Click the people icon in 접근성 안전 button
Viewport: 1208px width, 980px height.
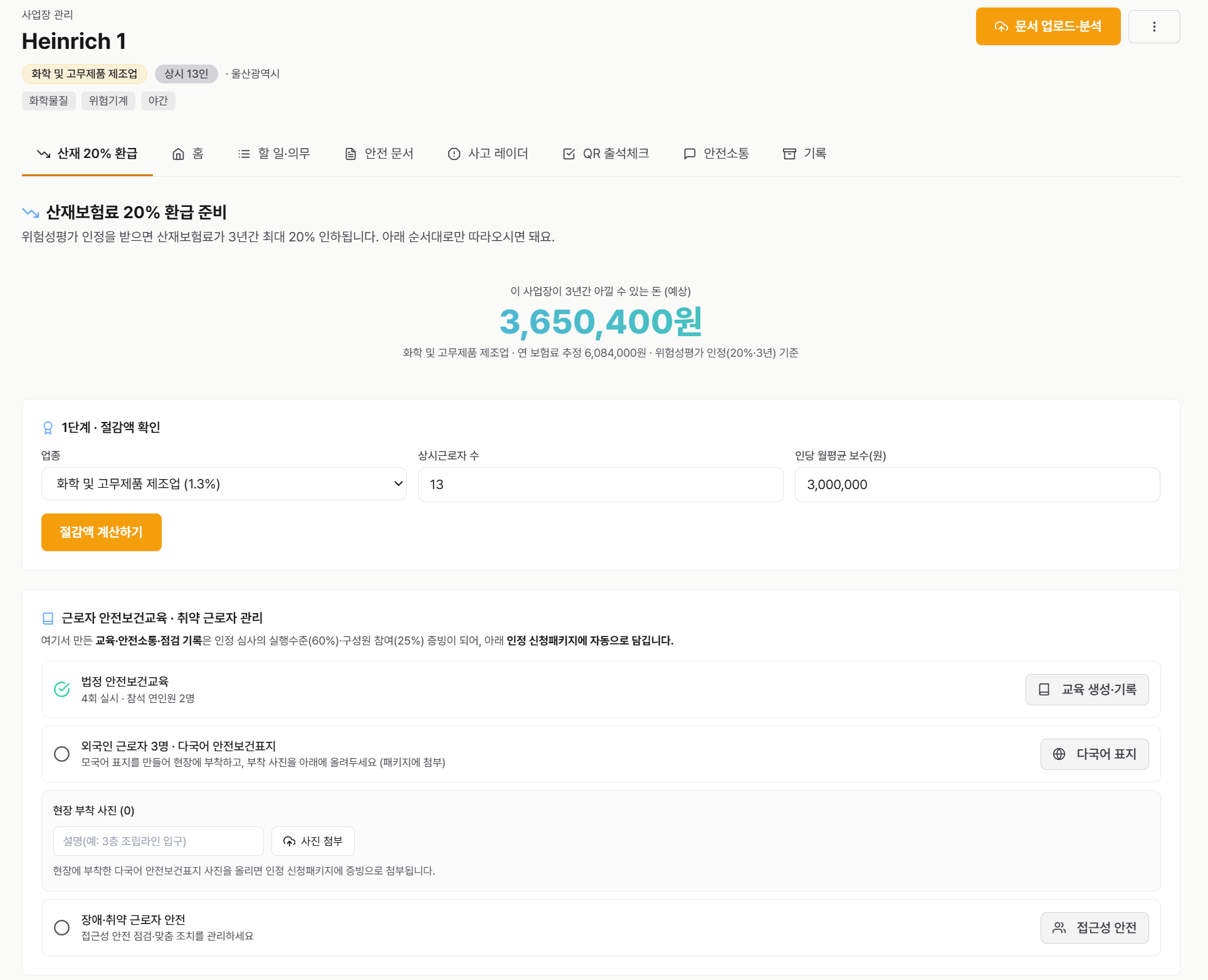1059,928
